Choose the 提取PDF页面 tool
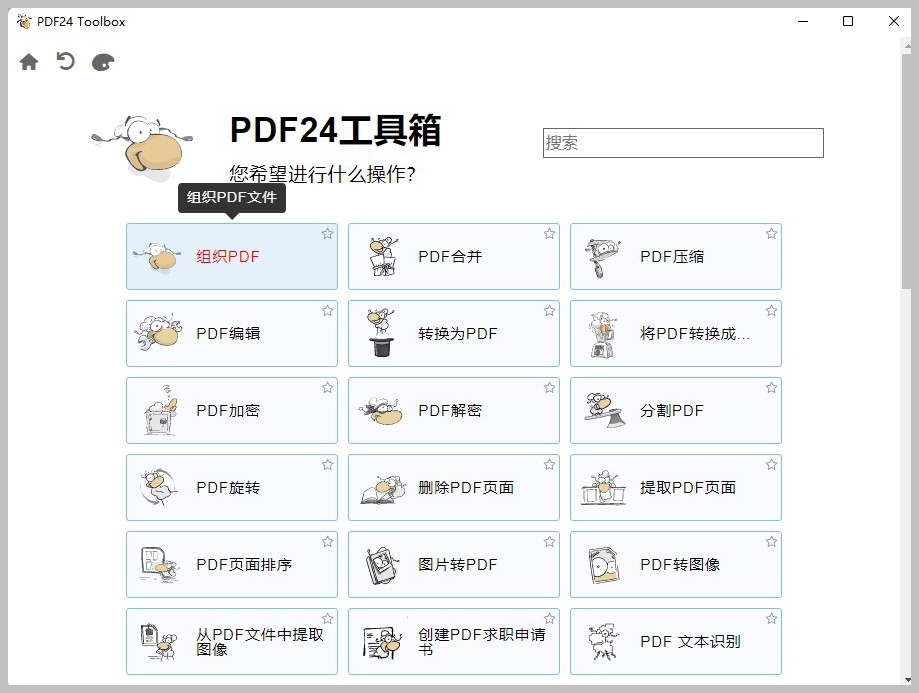This screenshot has height=693, width=919. tap(676, 487)
